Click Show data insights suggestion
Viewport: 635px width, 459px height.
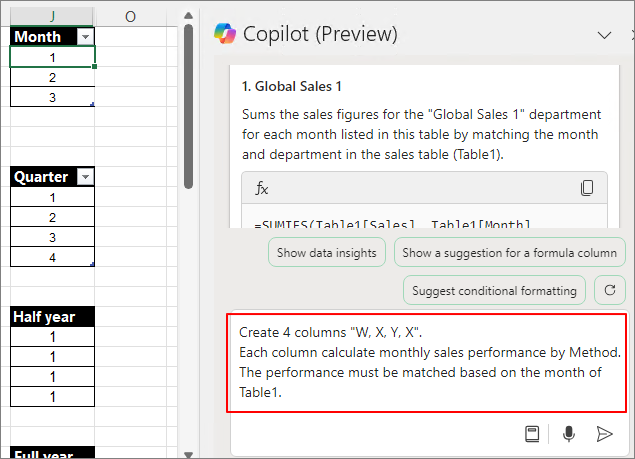(x=327, y=253)
